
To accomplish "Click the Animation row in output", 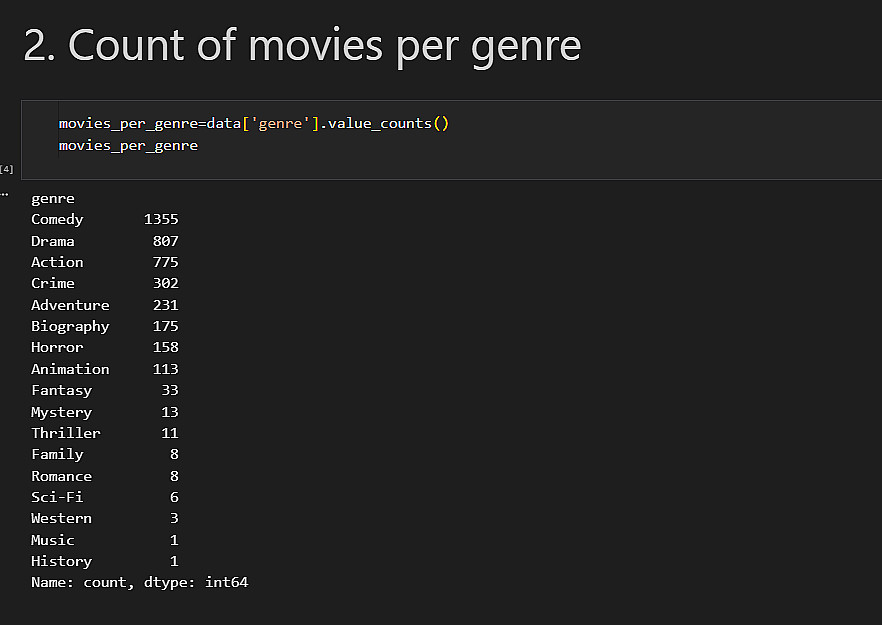I will [x=70, y=369].
